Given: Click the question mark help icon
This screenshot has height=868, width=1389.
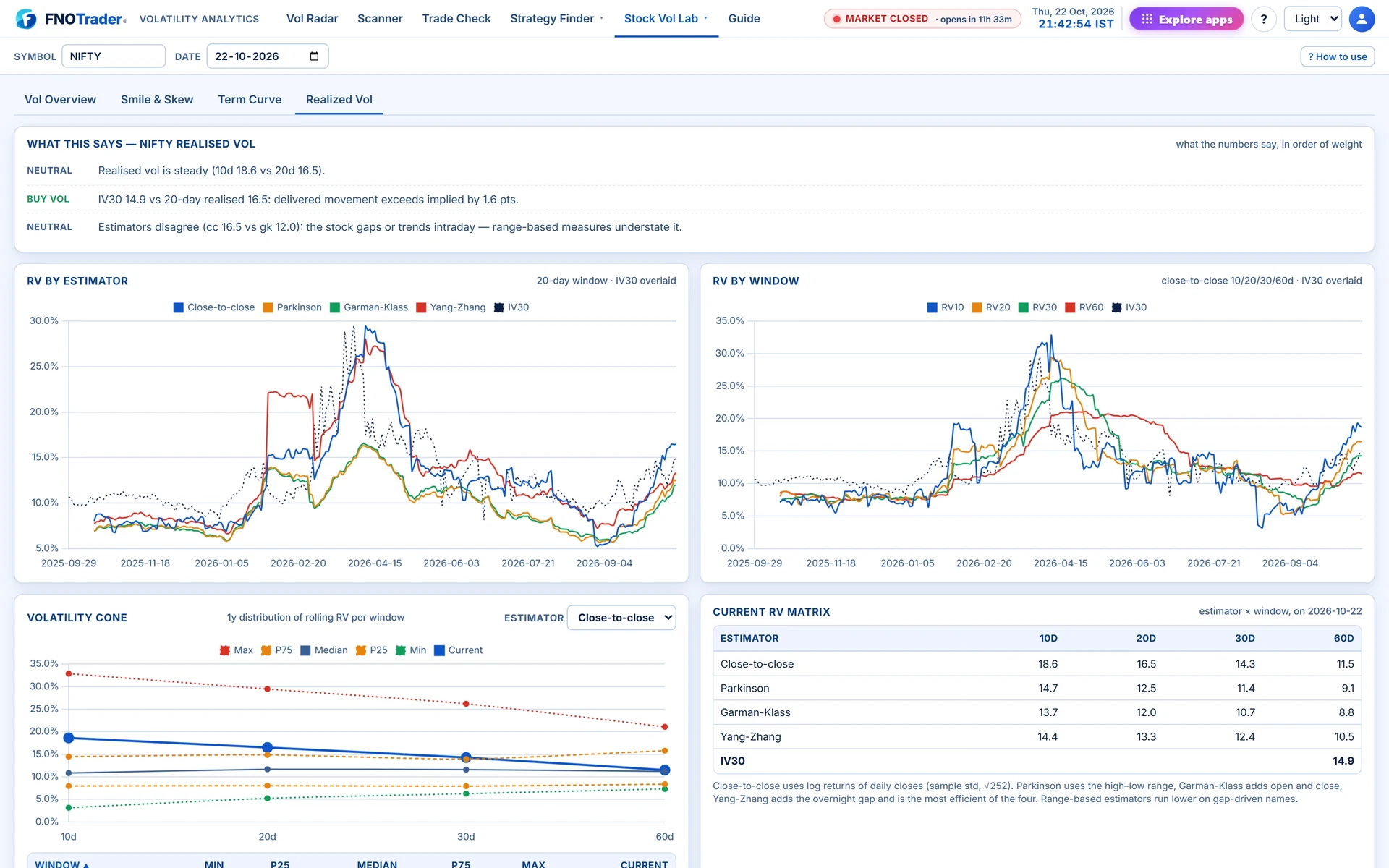Looking at the screenshot, I should (1263, 19).
